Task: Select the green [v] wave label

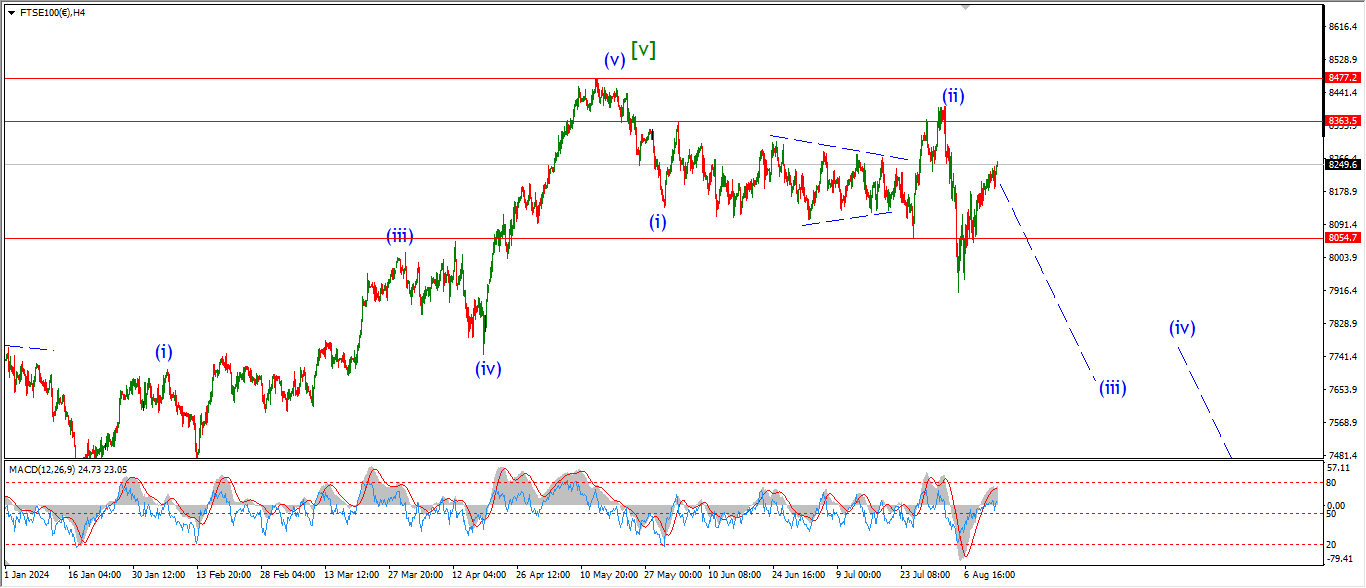Action: click(643, 49)
